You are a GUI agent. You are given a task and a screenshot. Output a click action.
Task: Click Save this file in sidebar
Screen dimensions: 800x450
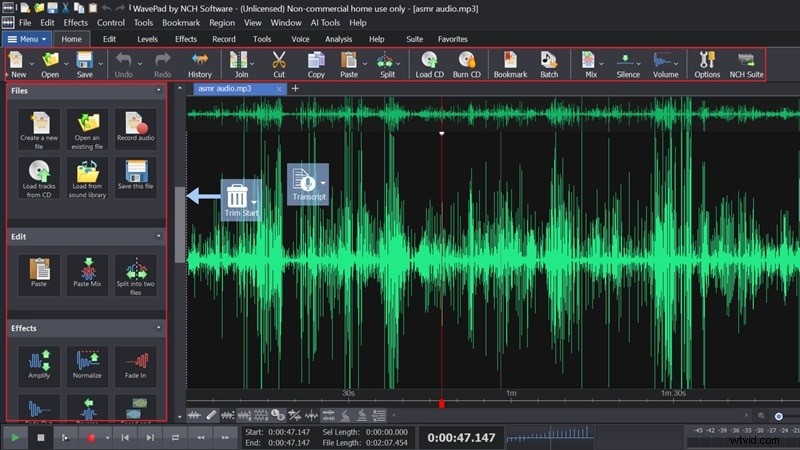(x=136, y=178)
